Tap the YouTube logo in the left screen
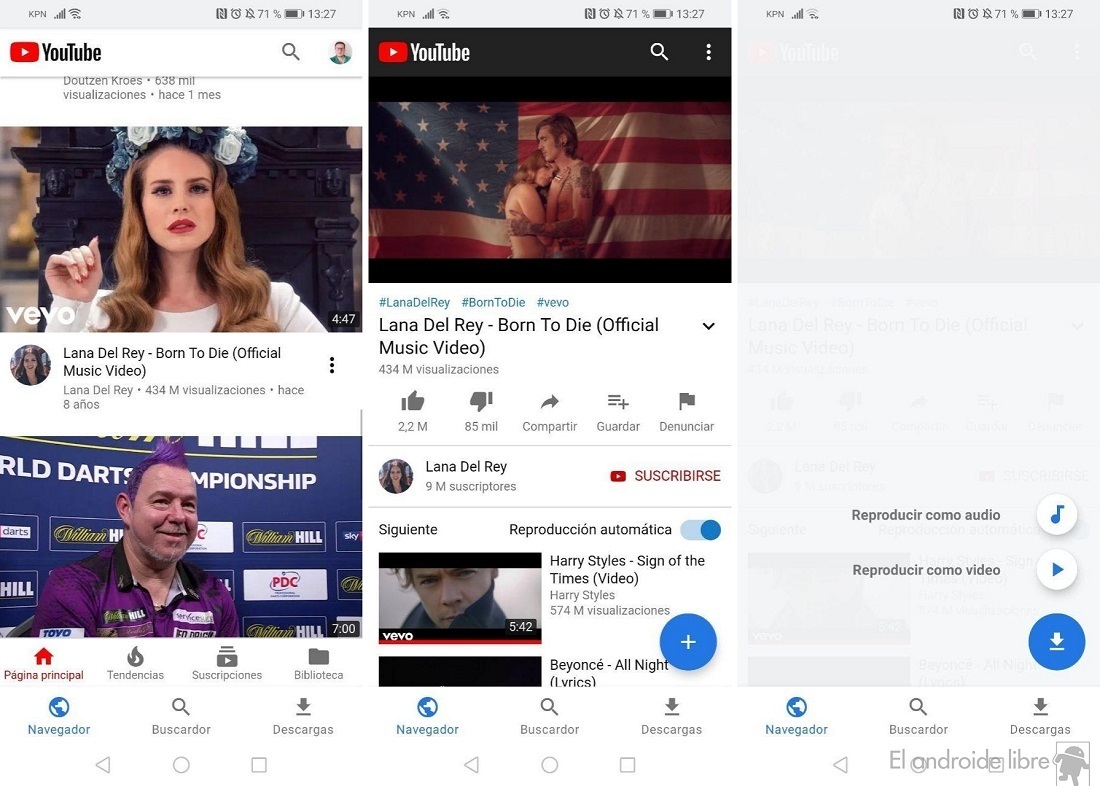The image size is (1100, 786). pyautogui.click(x=55, y=52)
